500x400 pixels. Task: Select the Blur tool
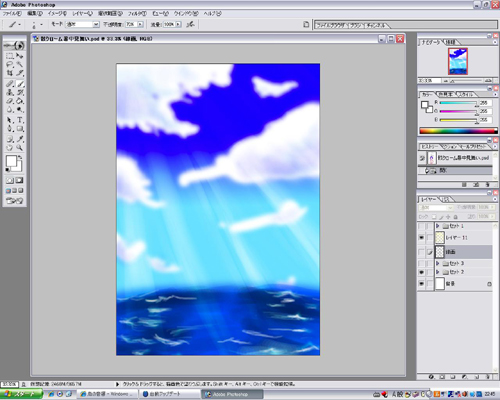pyautogui.click(x=10, y=109)
